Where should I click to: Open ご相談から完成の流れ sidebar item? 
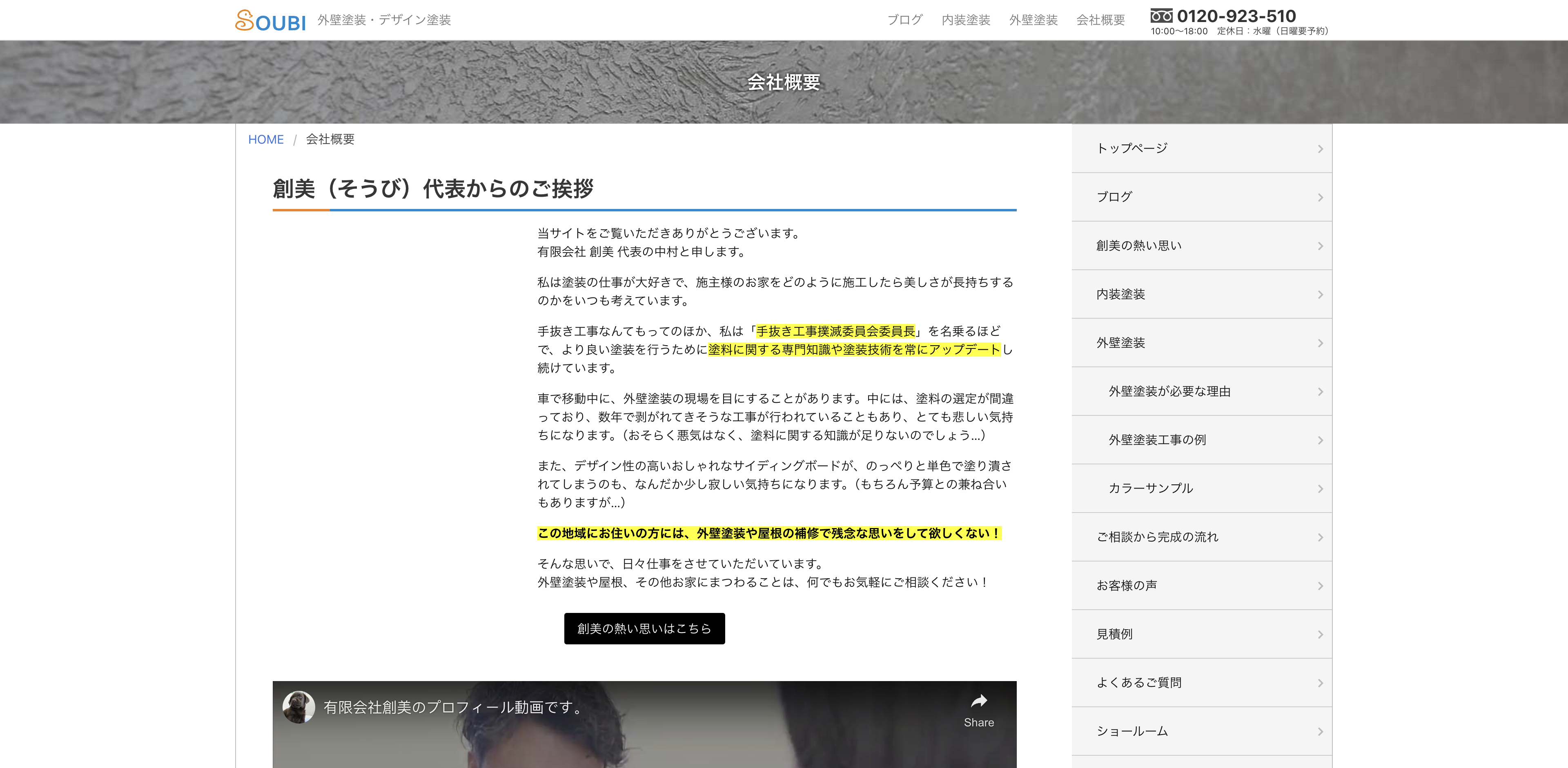(x=1202, y=537)
